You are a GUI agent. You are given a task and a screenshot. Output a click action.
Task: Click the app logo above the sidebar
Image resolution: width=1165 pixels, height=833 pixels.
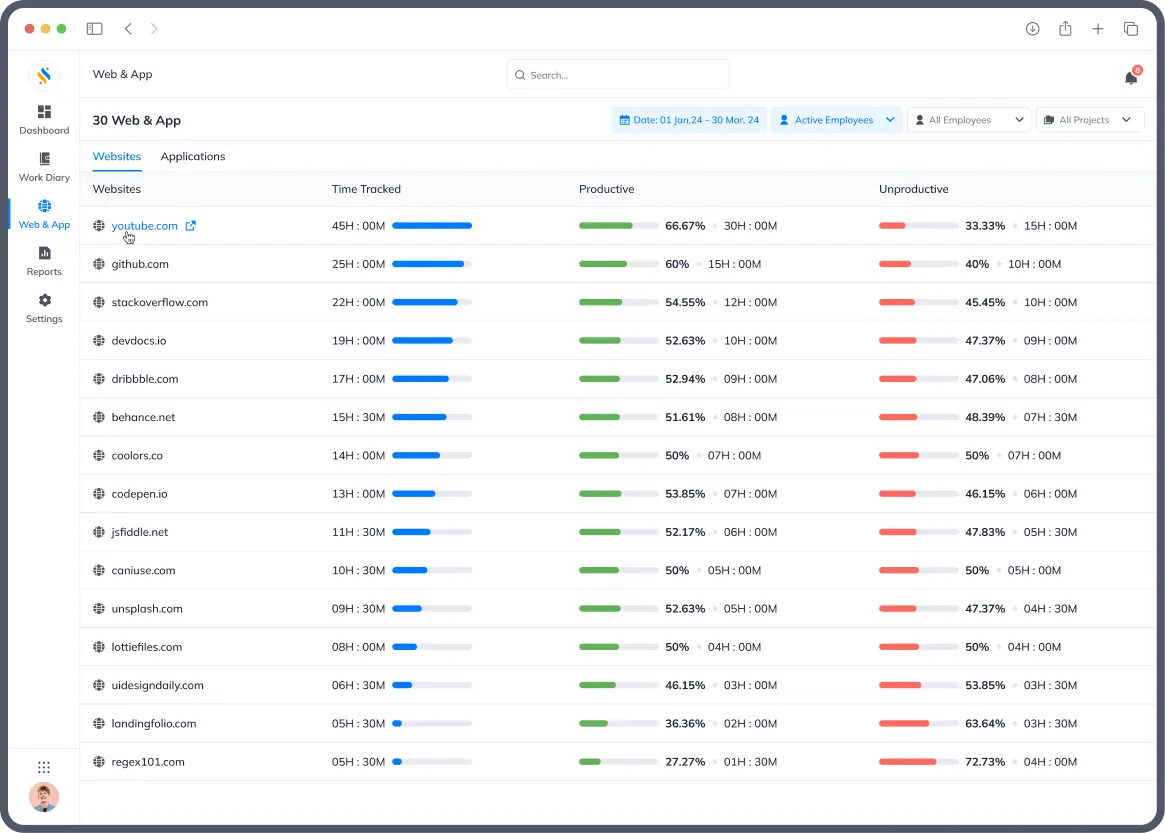coord(44,75)
